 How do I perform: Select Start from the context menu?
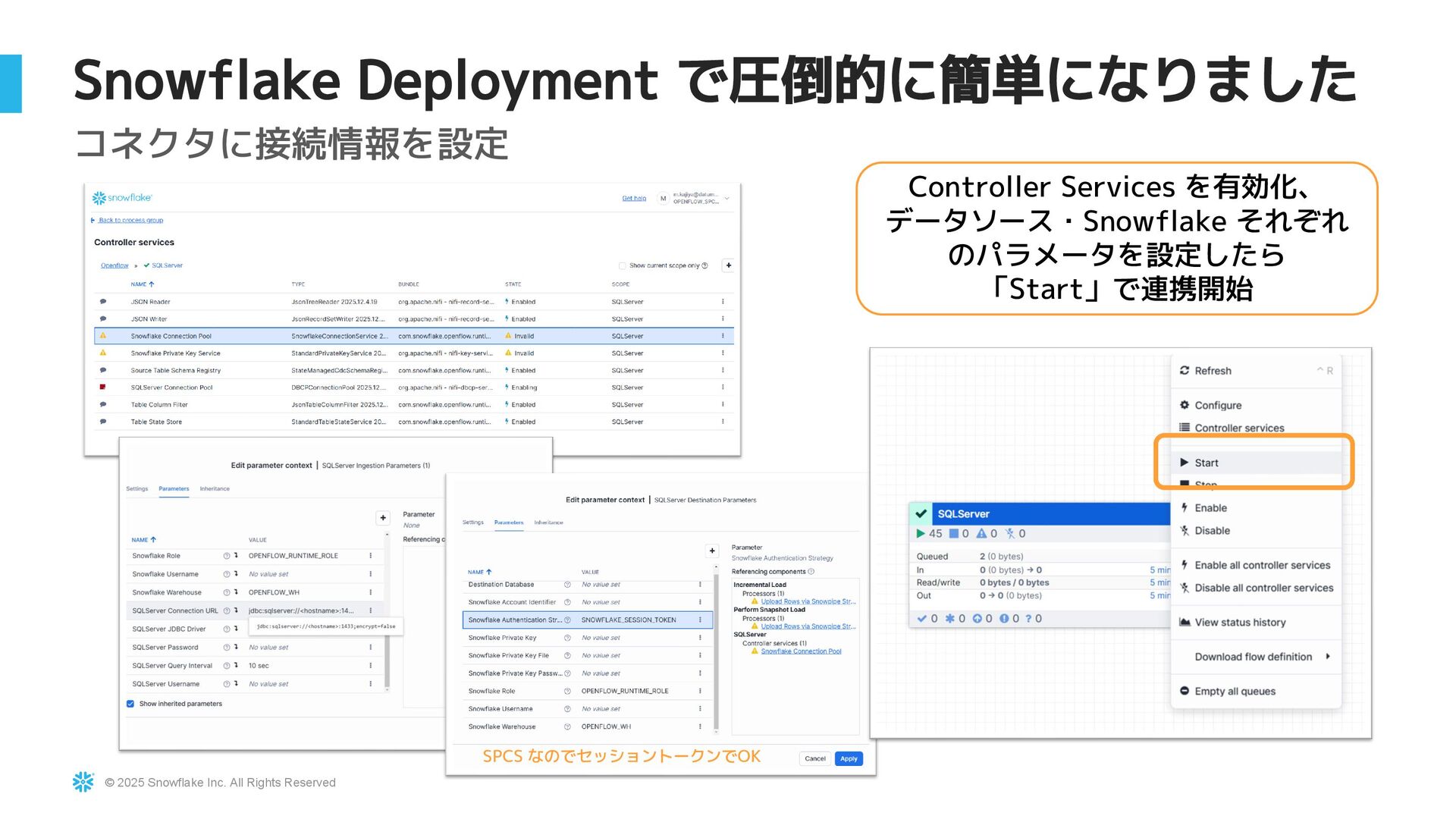[x=1207, y=463]
